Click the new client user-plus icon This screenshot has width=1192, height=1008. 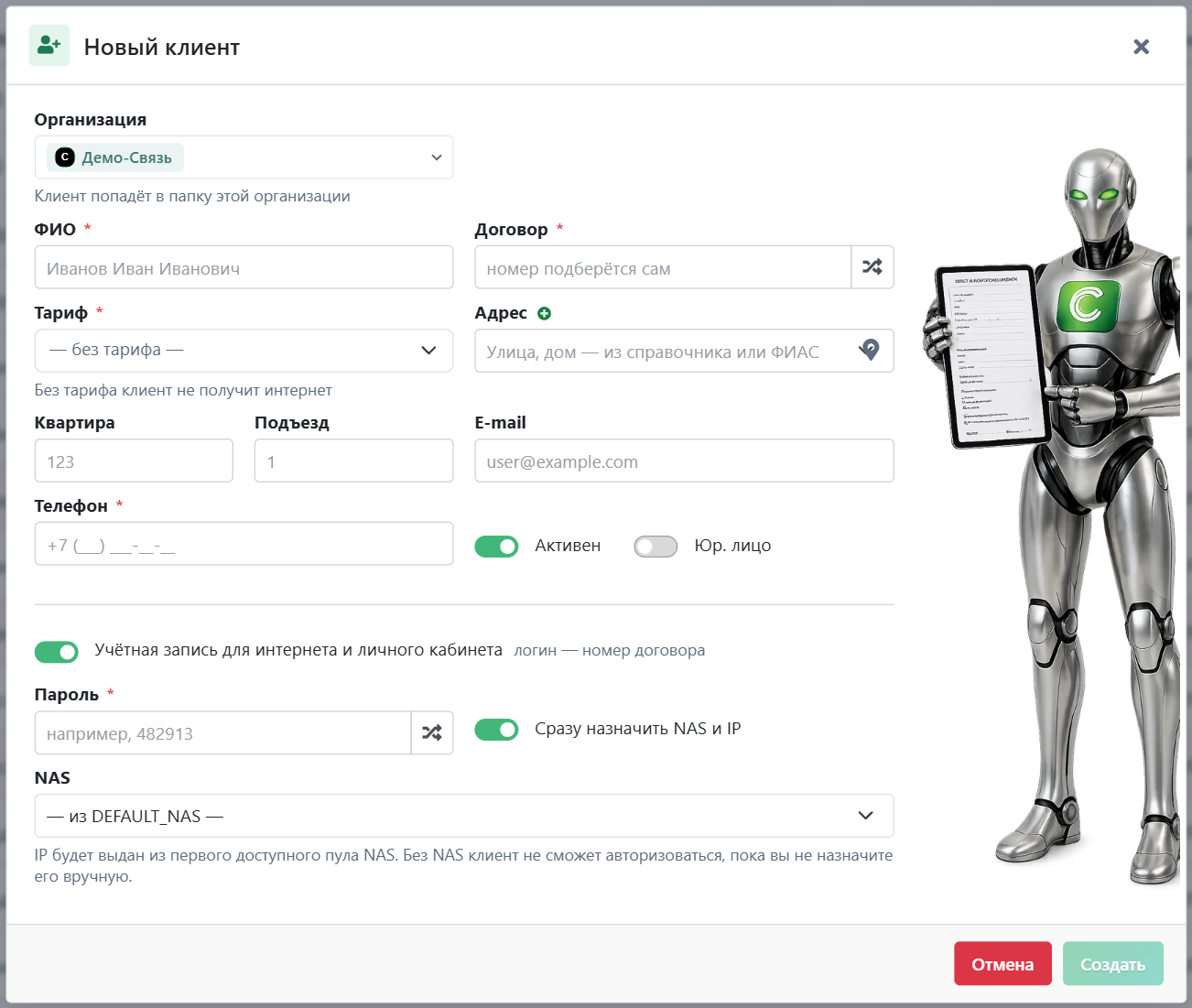pyautogui.click(x=49, y=46)
